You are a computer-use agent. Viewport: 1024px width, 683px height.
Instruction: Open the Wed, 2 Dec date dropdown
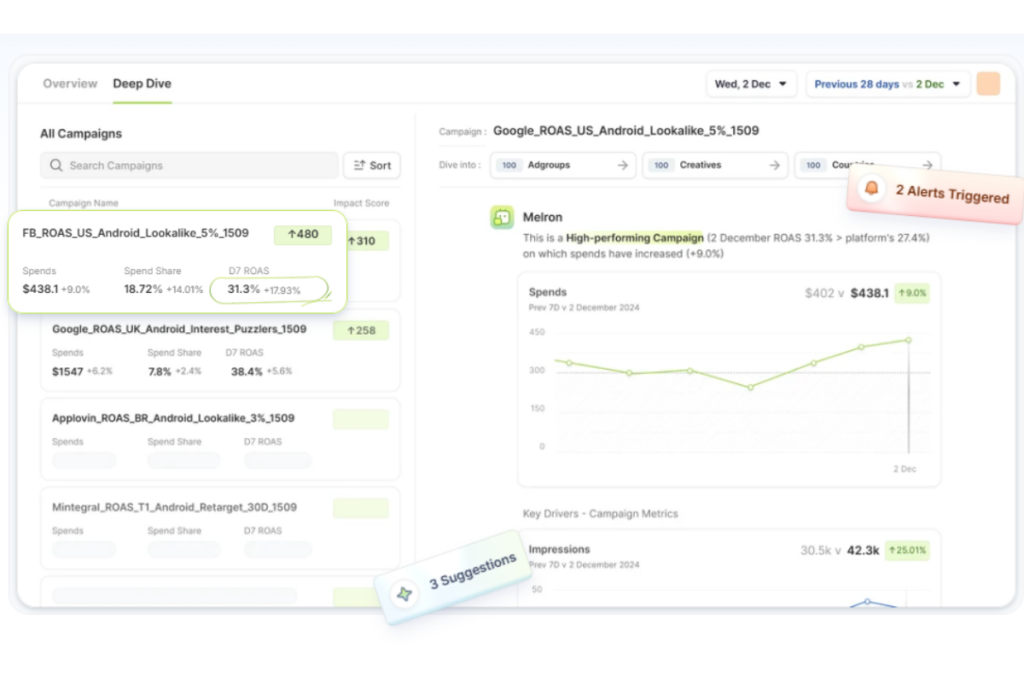(751, 84)
